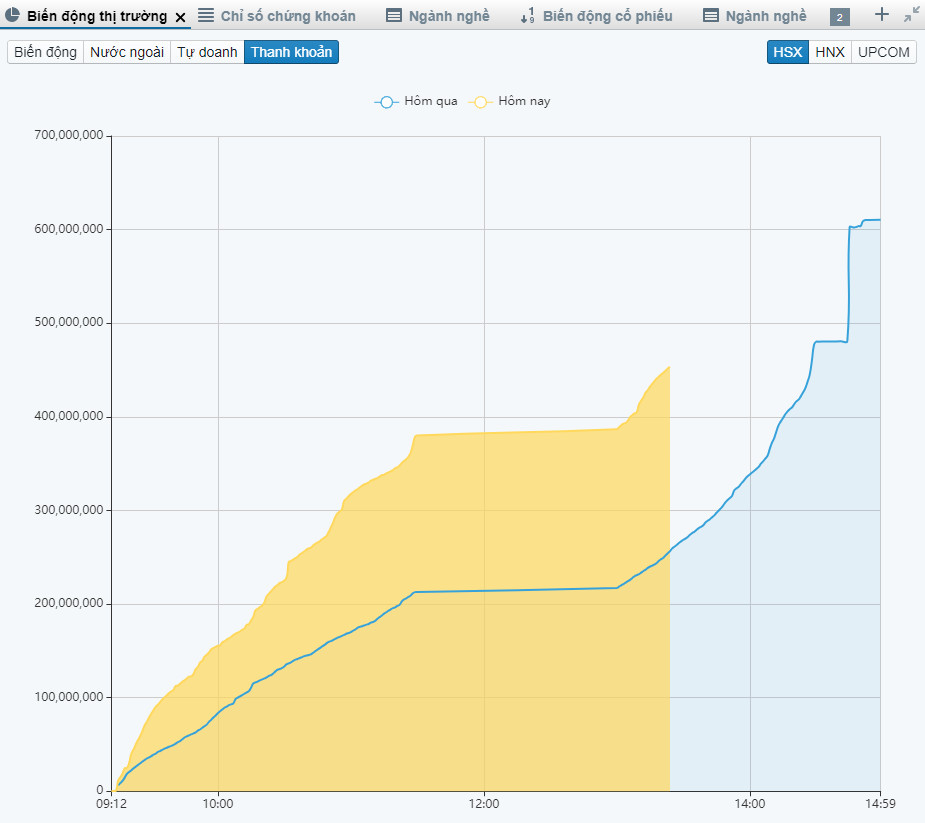Screen dimensions: 925x823
Task: Open the hidden tabs list via the 2 badge
Action: pyautogui.click(x=840, y=17)
